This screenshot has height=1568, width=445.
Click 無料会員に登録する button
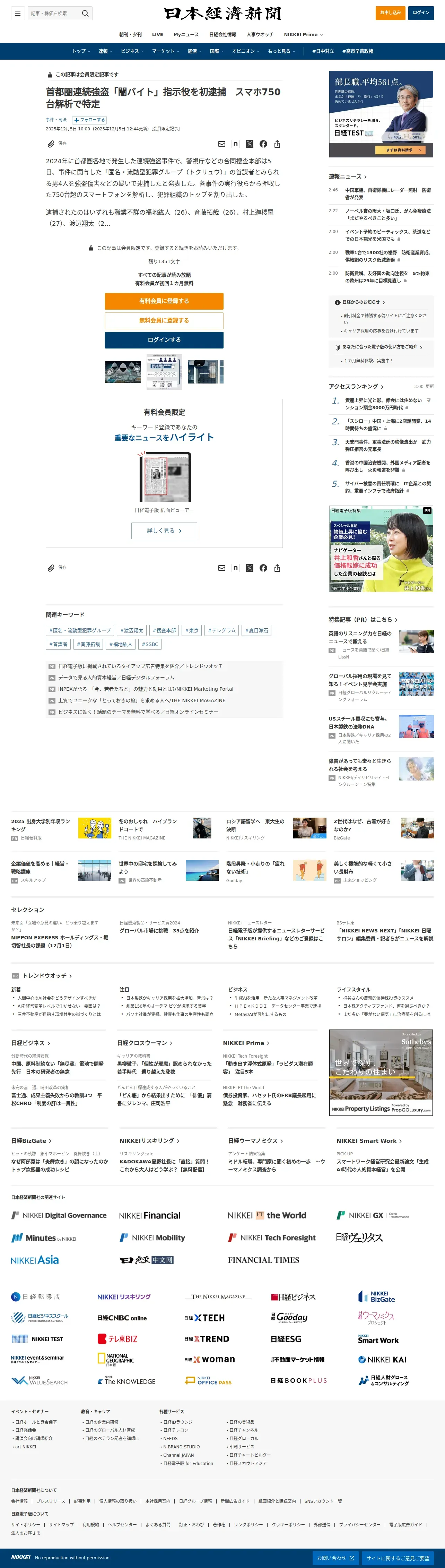(x=164, y=320)
